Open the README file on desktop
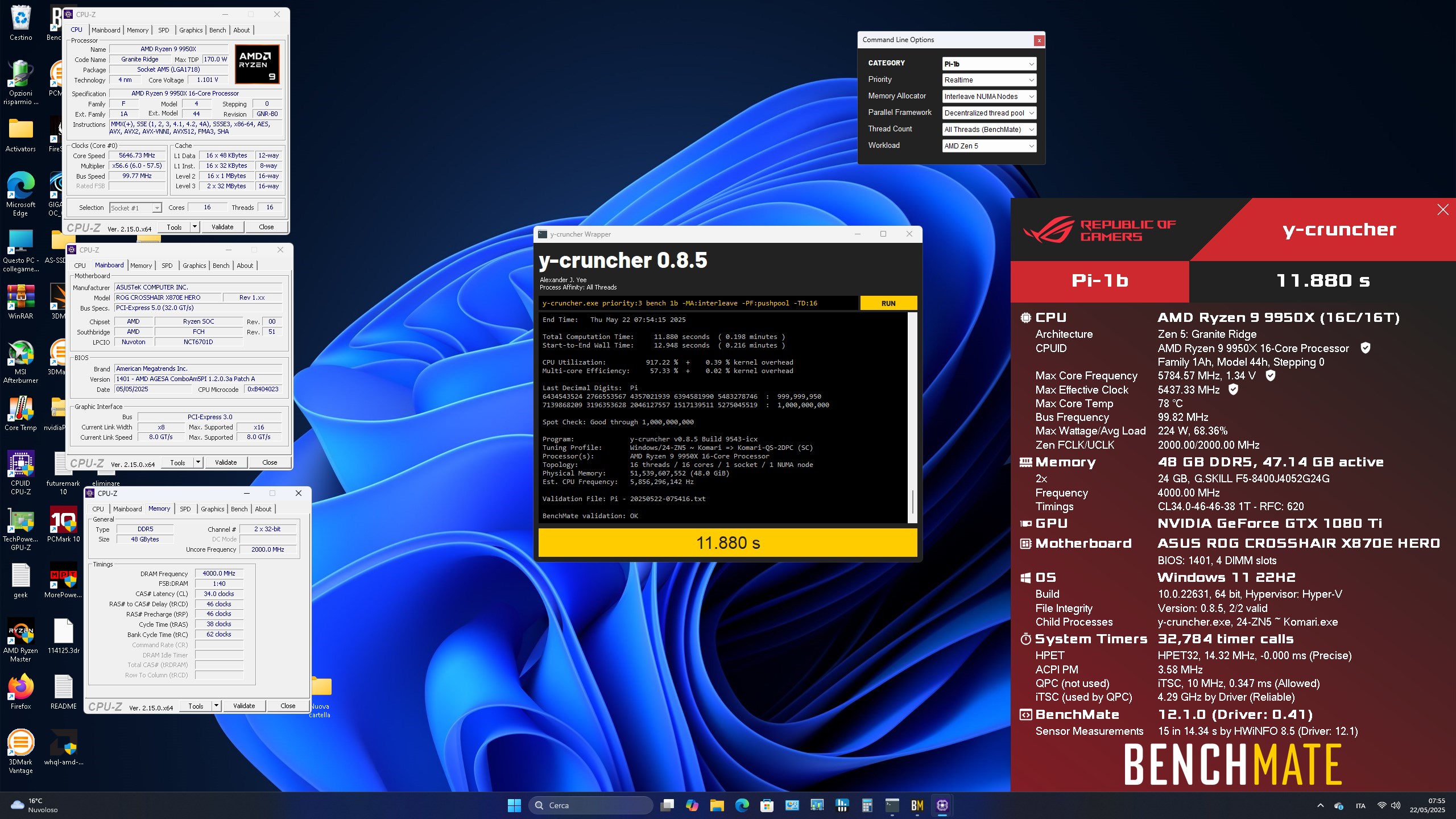Image resolution: width=1456 pixels, height=819 pixels. coord(63,691)
